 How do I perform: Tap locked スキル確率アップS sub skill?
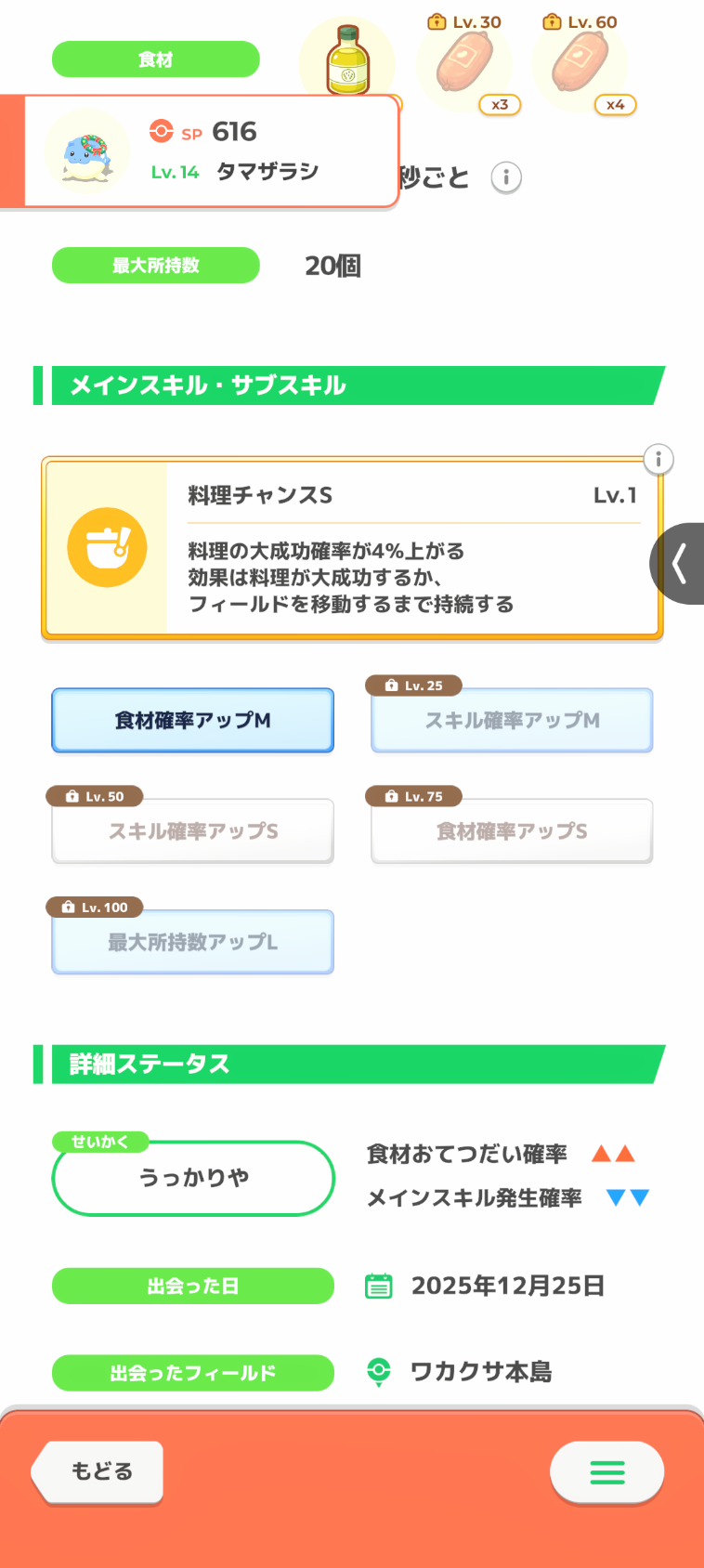(x=192, y=831)
